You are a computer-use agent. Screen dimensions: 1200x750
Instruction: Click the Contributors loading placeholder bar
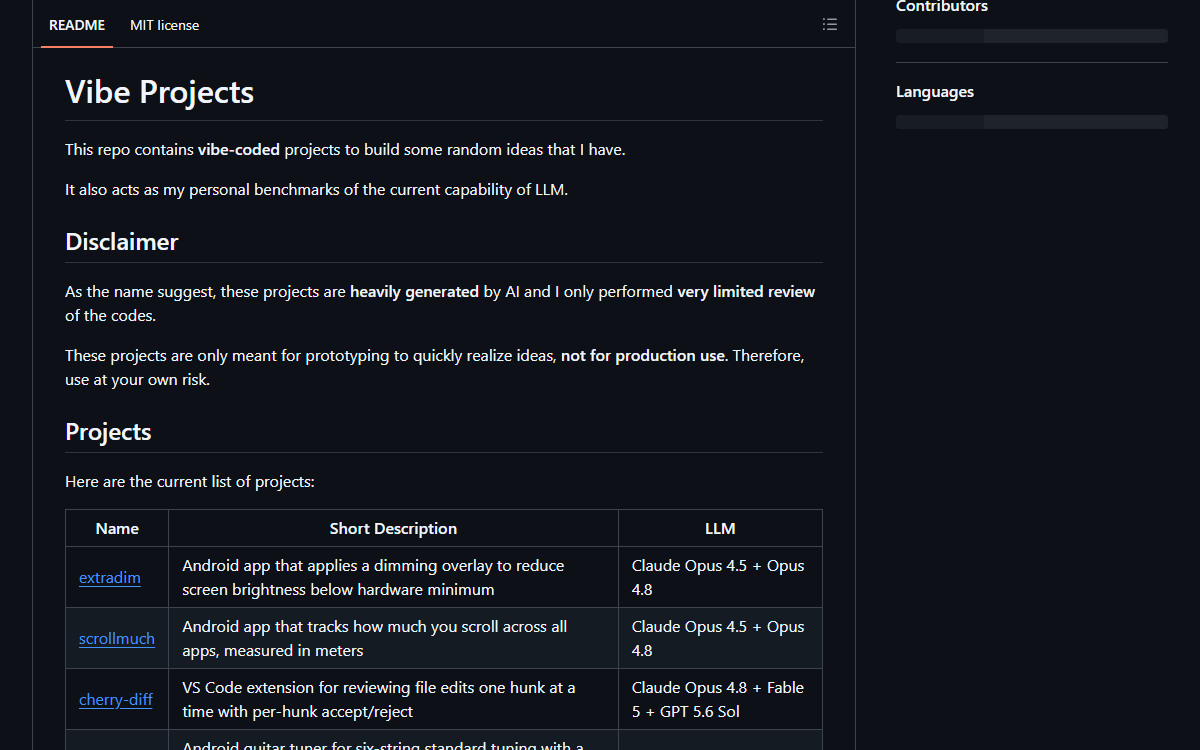[x=1032, y=36]
